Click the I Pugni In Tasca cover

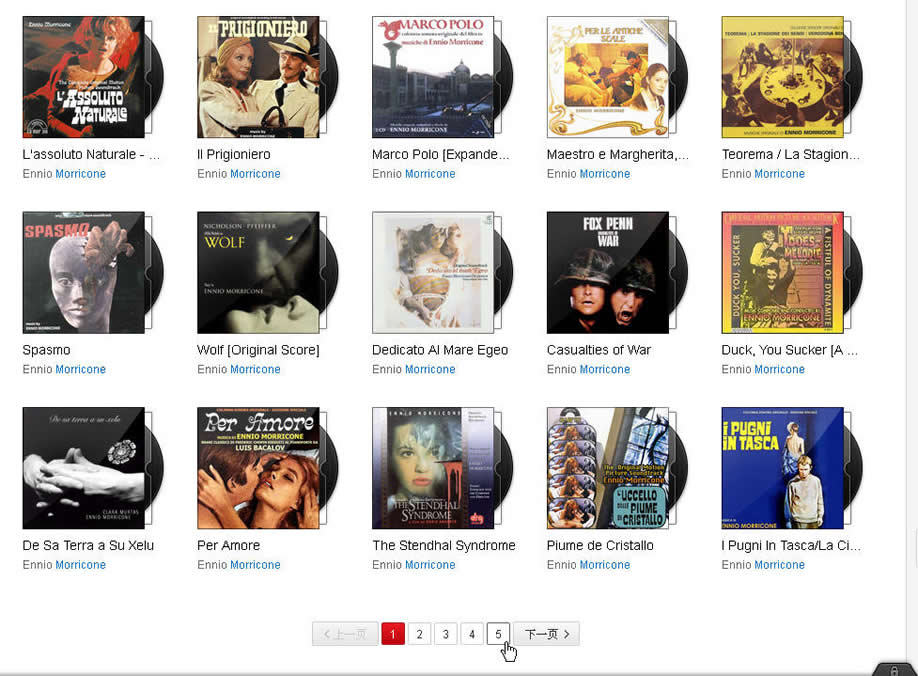pyautogui.click(x=782, y=468)
